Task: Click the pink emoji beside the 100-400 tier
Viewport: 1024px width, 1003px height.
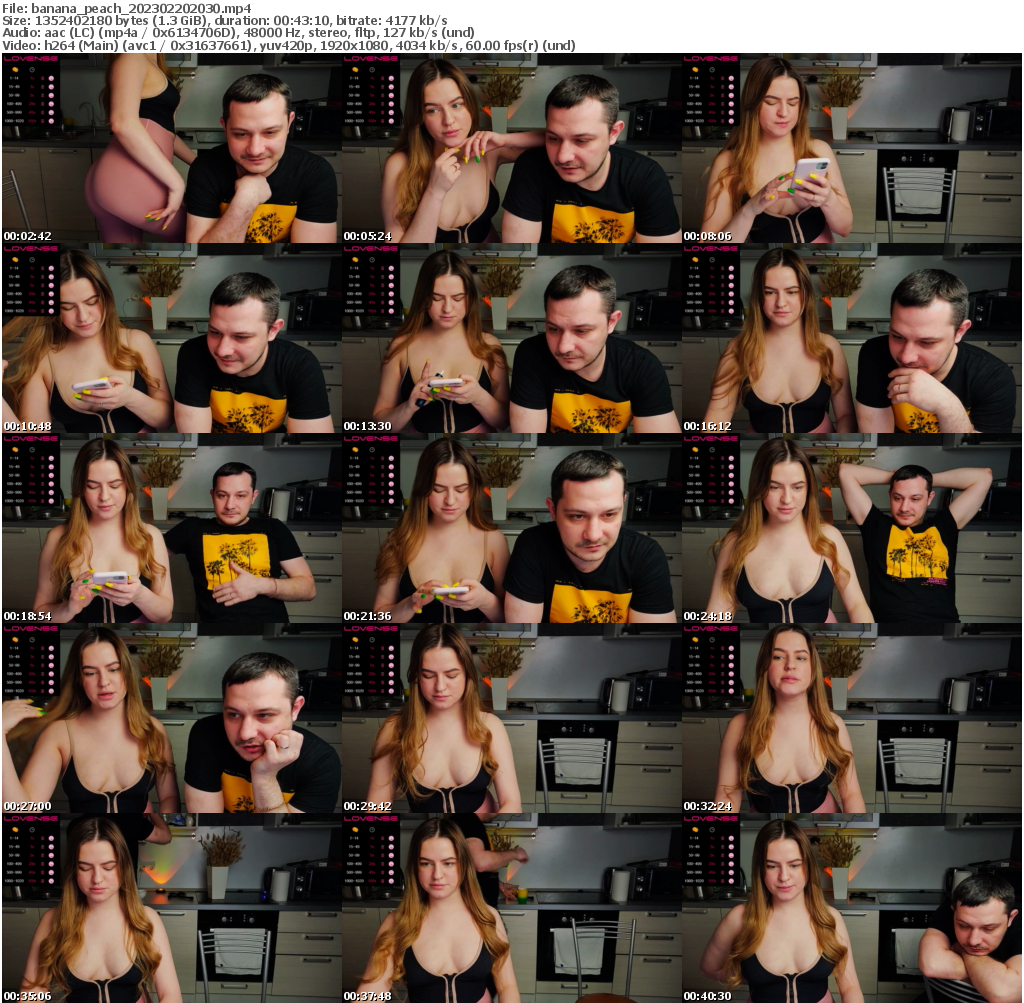Action: [51, 104]
